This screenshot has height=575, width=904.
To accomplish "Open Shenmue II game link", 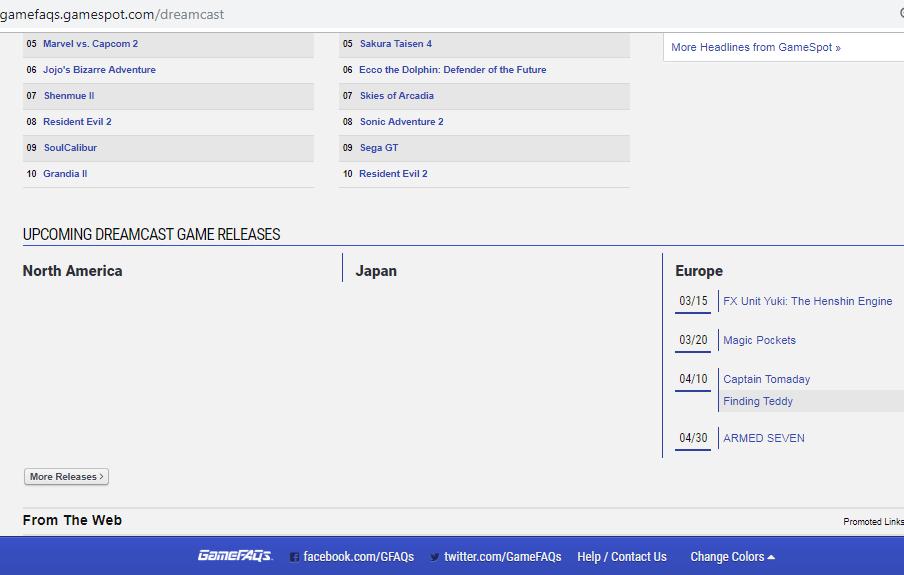I will (x=69, y=96).
